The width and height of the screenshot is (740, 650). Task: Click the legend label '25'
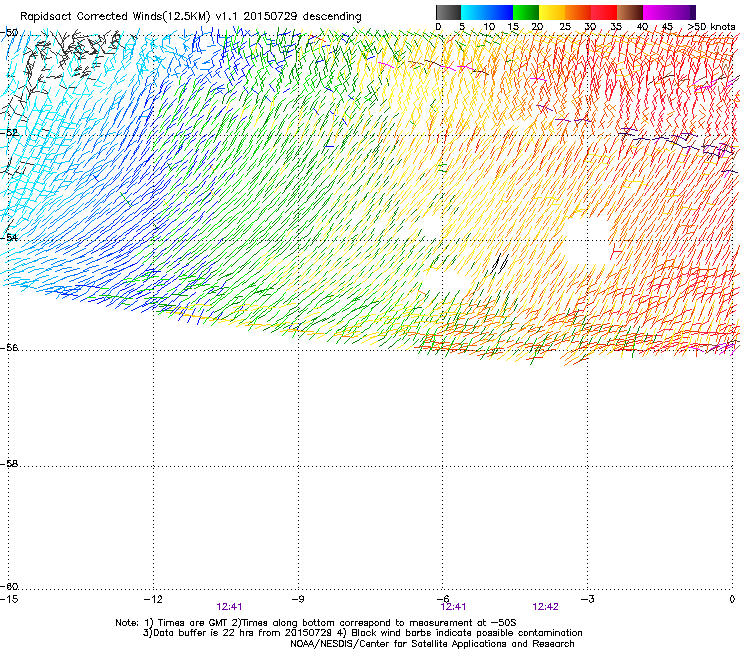565,27
